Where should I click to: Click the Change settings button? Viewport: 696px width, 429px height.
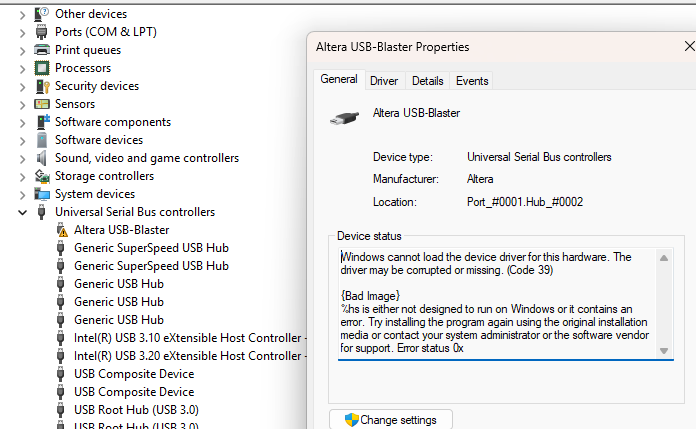390,420
